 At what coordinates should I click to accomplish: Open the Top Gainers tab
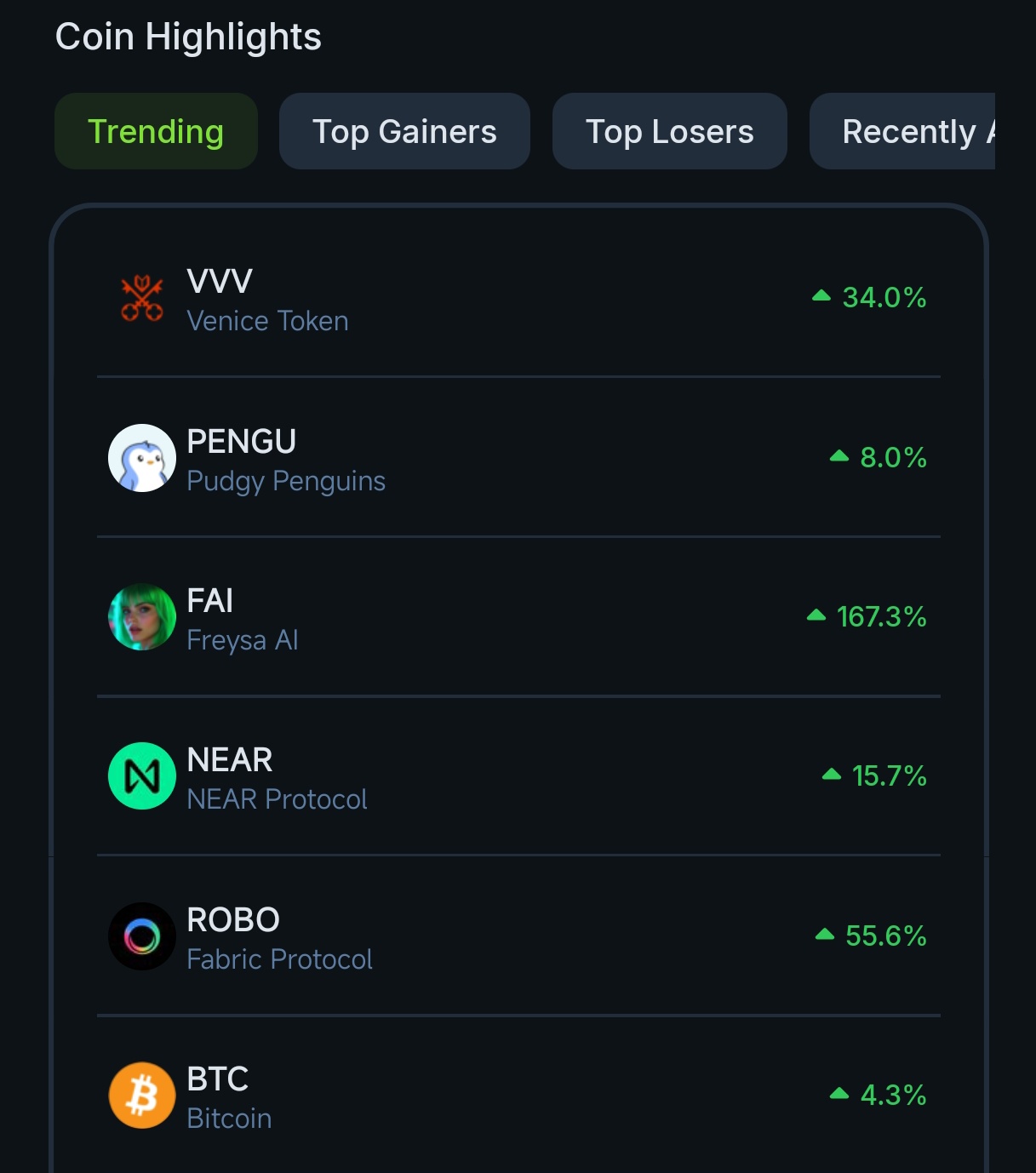pyautogui.click(x=404, y=132)
